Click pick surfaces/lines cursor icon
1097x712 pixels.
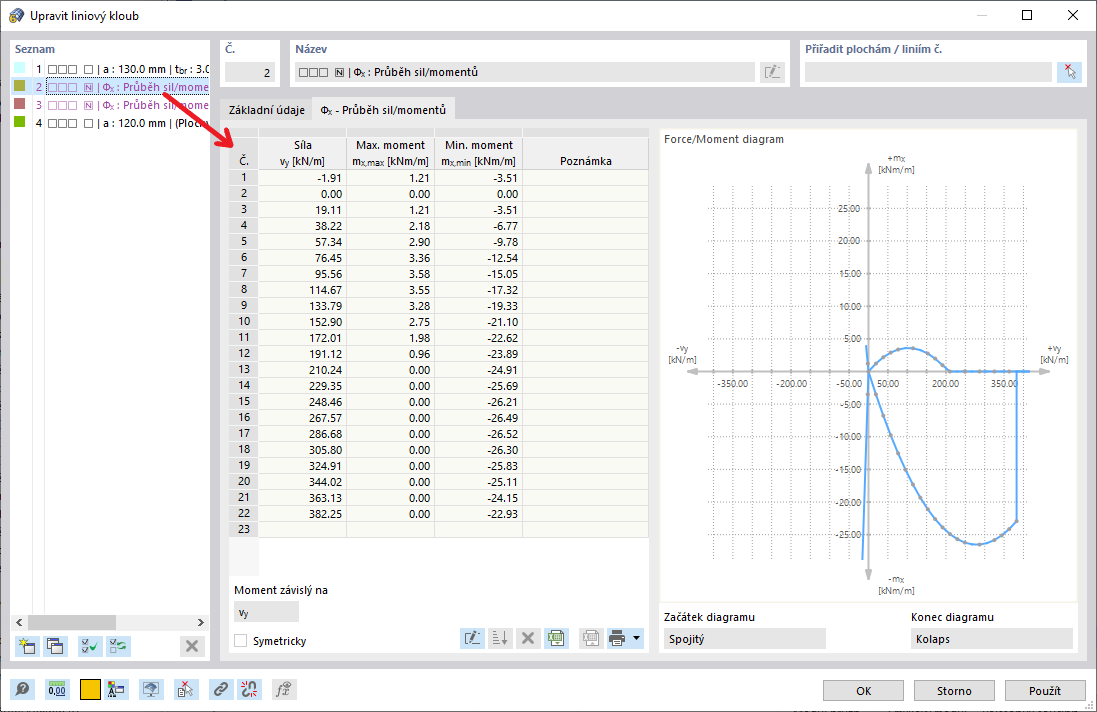(1069, 72)
